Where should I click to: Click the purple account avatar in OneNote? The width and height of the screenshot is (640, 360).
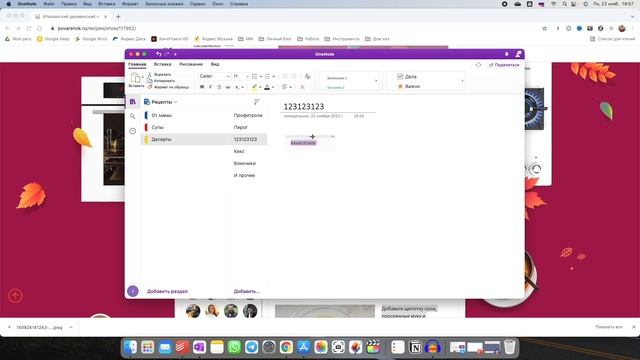pos(133,291)
